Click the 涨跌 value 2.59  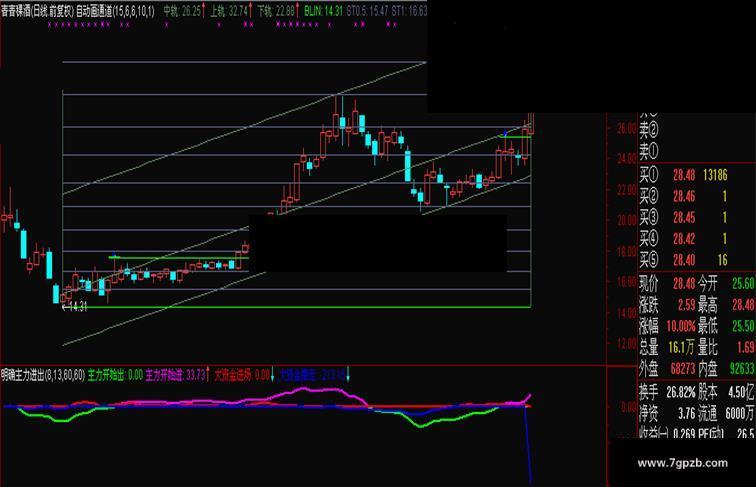point(687,305)
